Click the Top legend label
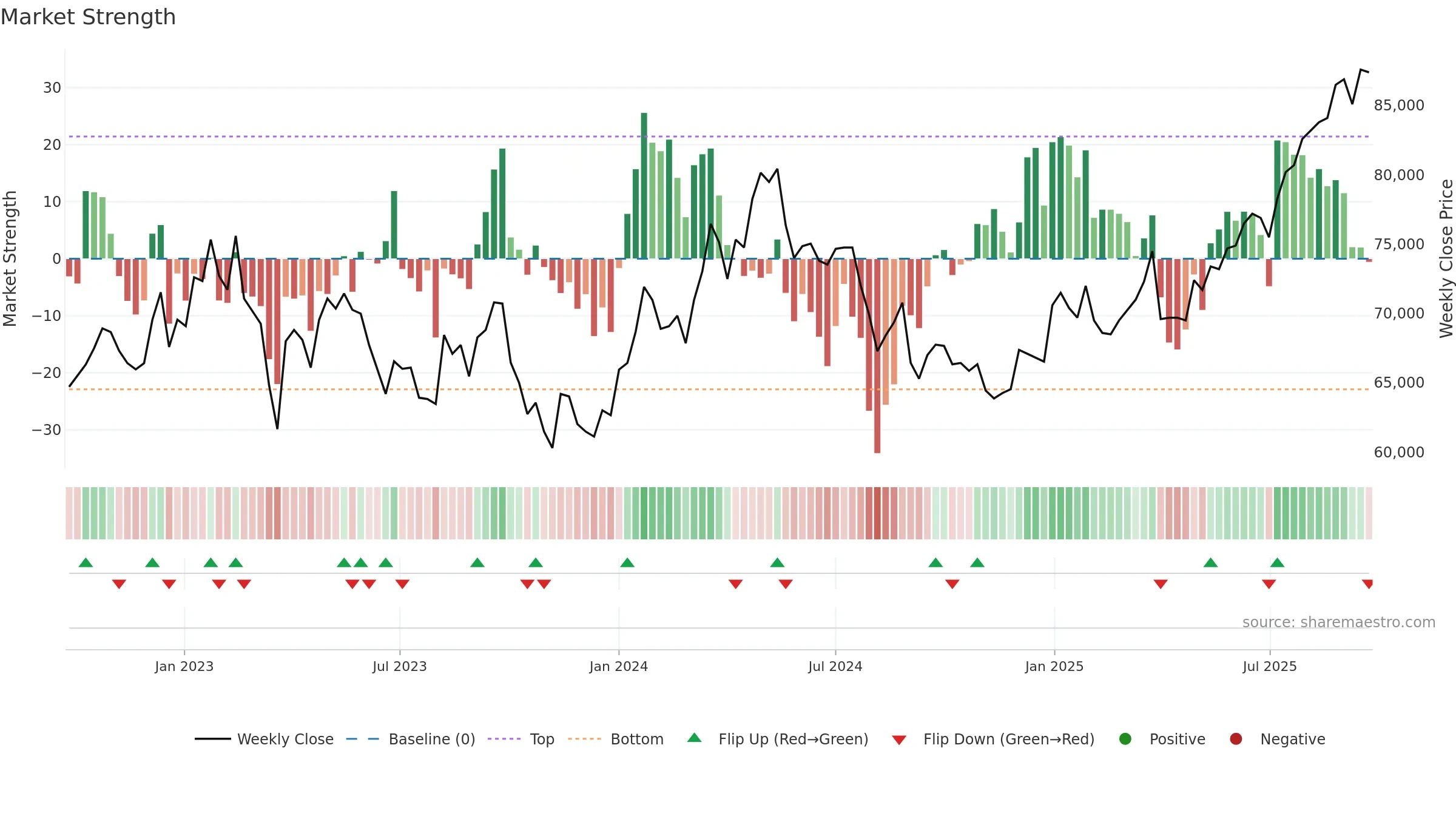This screenshot has height=819, width=1456. pos(542,739)
